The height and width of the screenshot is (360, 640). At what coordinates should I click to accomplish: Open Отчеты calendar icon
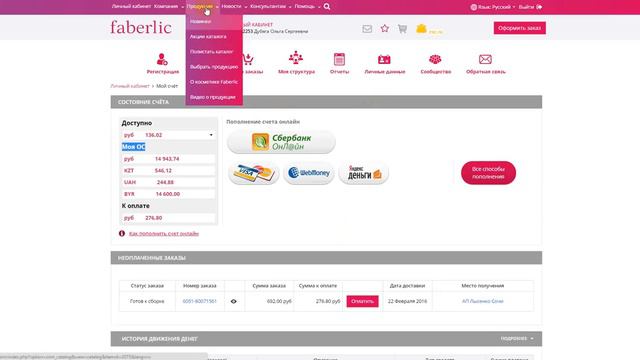(339, 59)
